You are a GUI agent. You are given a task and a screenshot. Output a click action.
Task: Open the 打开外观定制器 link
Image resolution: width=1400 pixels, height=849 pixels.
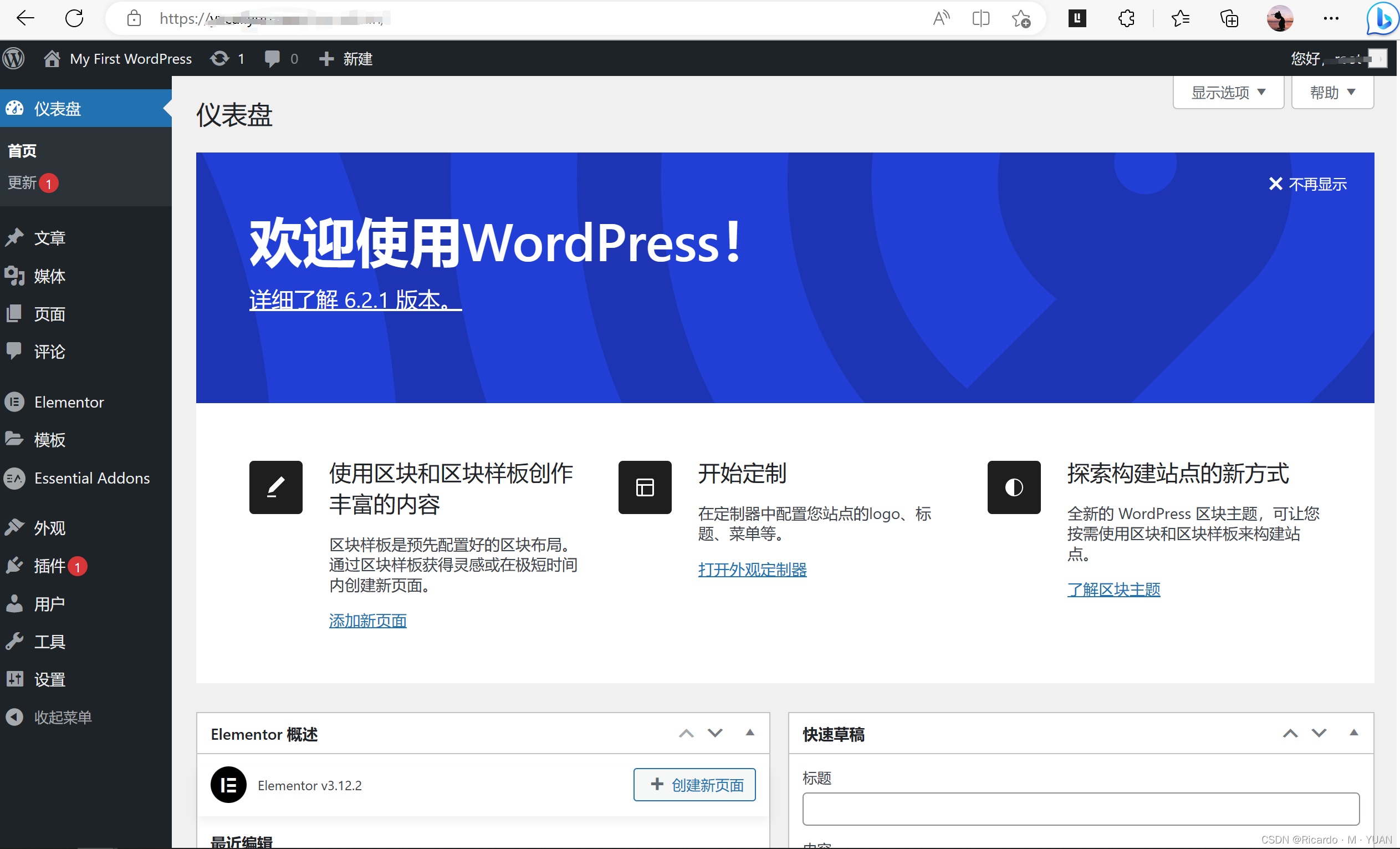coord(752,569)
